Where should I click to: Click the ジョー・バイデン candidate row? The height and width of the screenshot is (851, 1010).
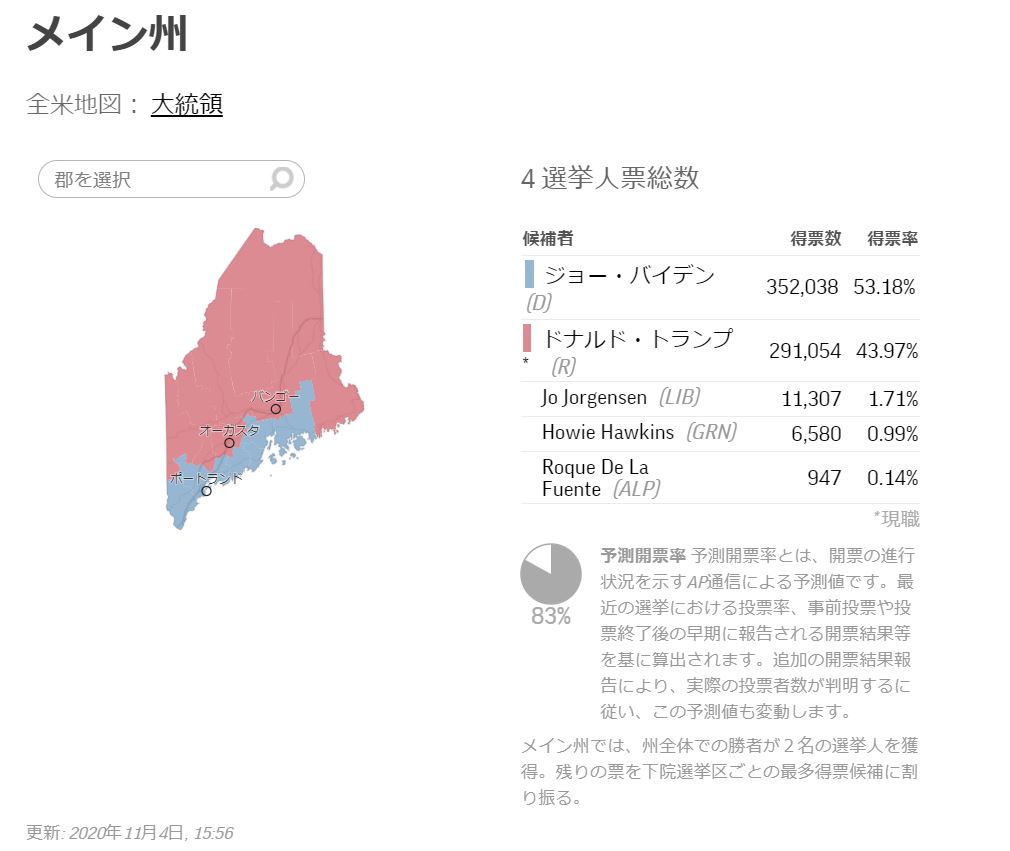[720, 287]
